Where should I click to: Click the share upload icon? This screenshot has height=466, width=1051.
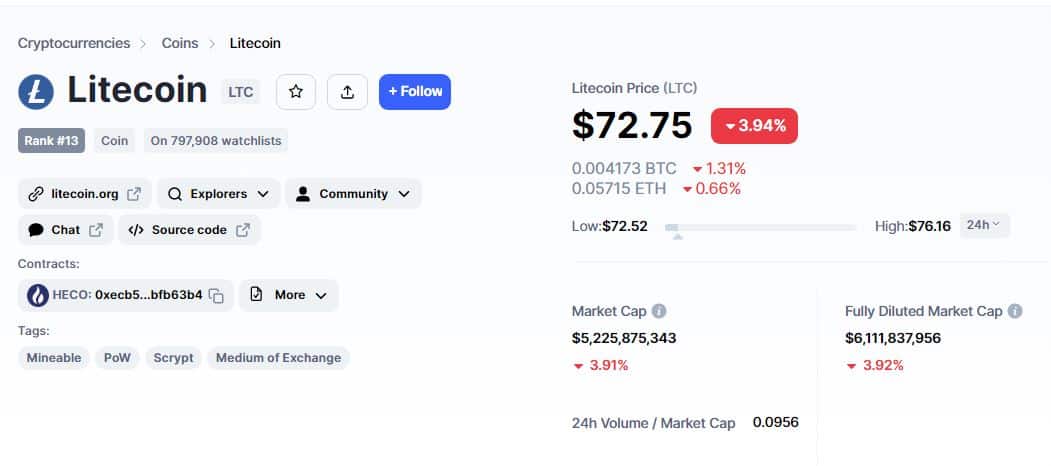click(347, 92)
